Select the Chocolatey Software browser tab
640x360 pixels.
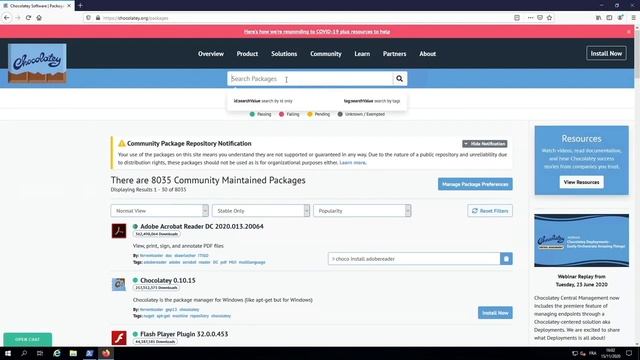[x=37, y=6]
